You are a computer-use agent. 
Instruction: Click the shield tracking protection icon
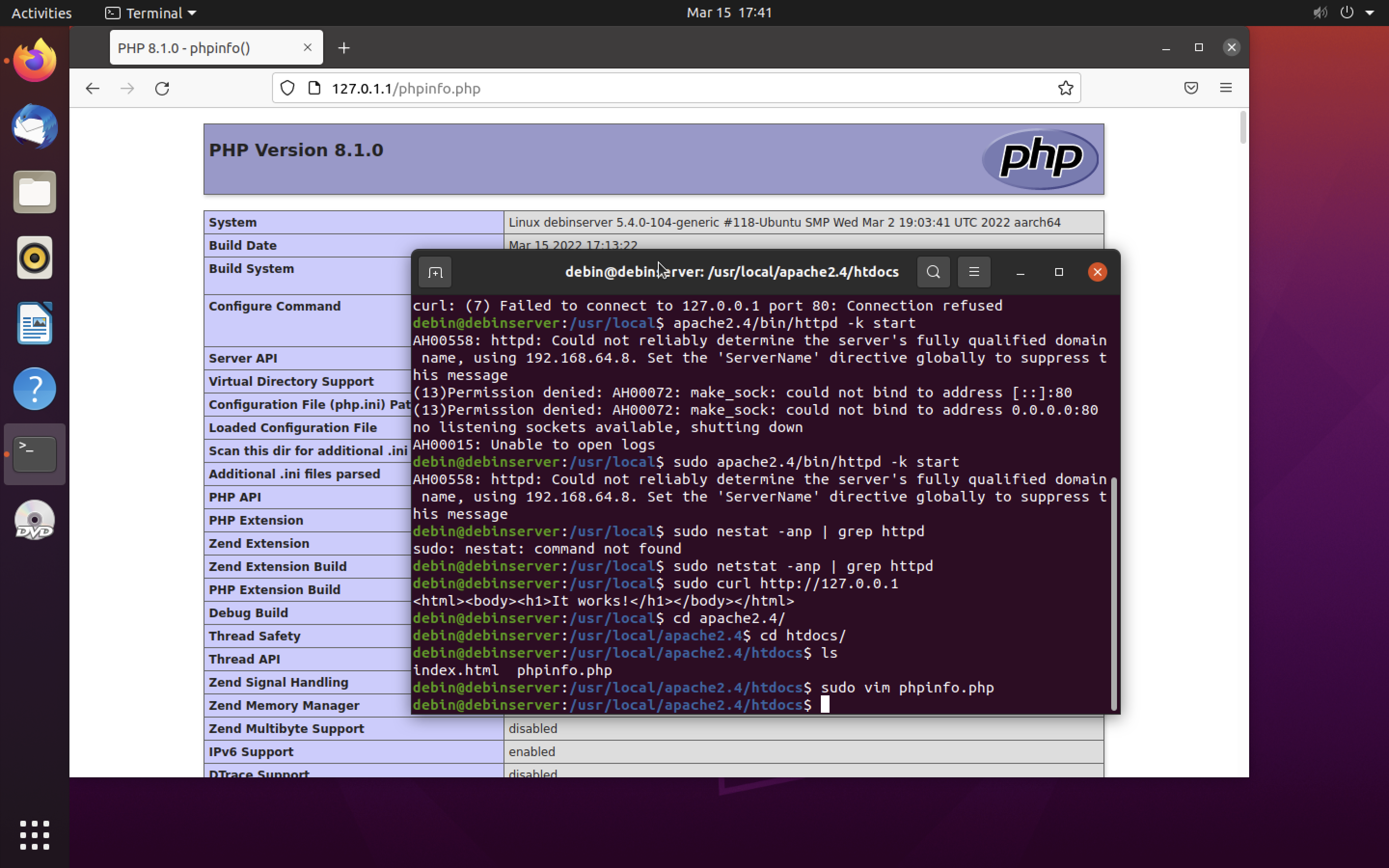pos(287,88)
